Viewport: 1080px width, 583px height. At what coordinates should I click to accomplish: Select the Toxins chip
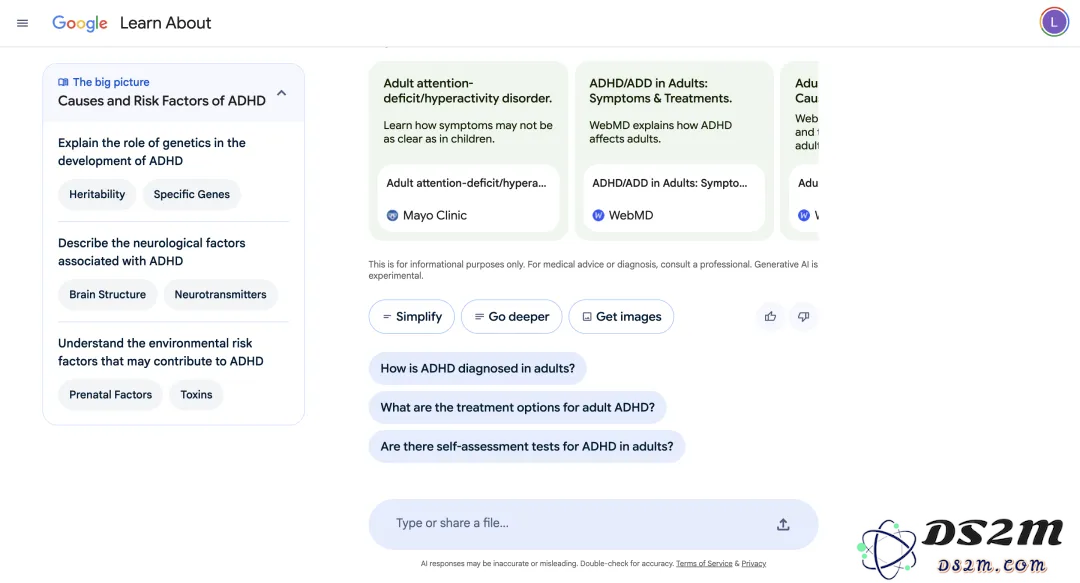(196, 395)
